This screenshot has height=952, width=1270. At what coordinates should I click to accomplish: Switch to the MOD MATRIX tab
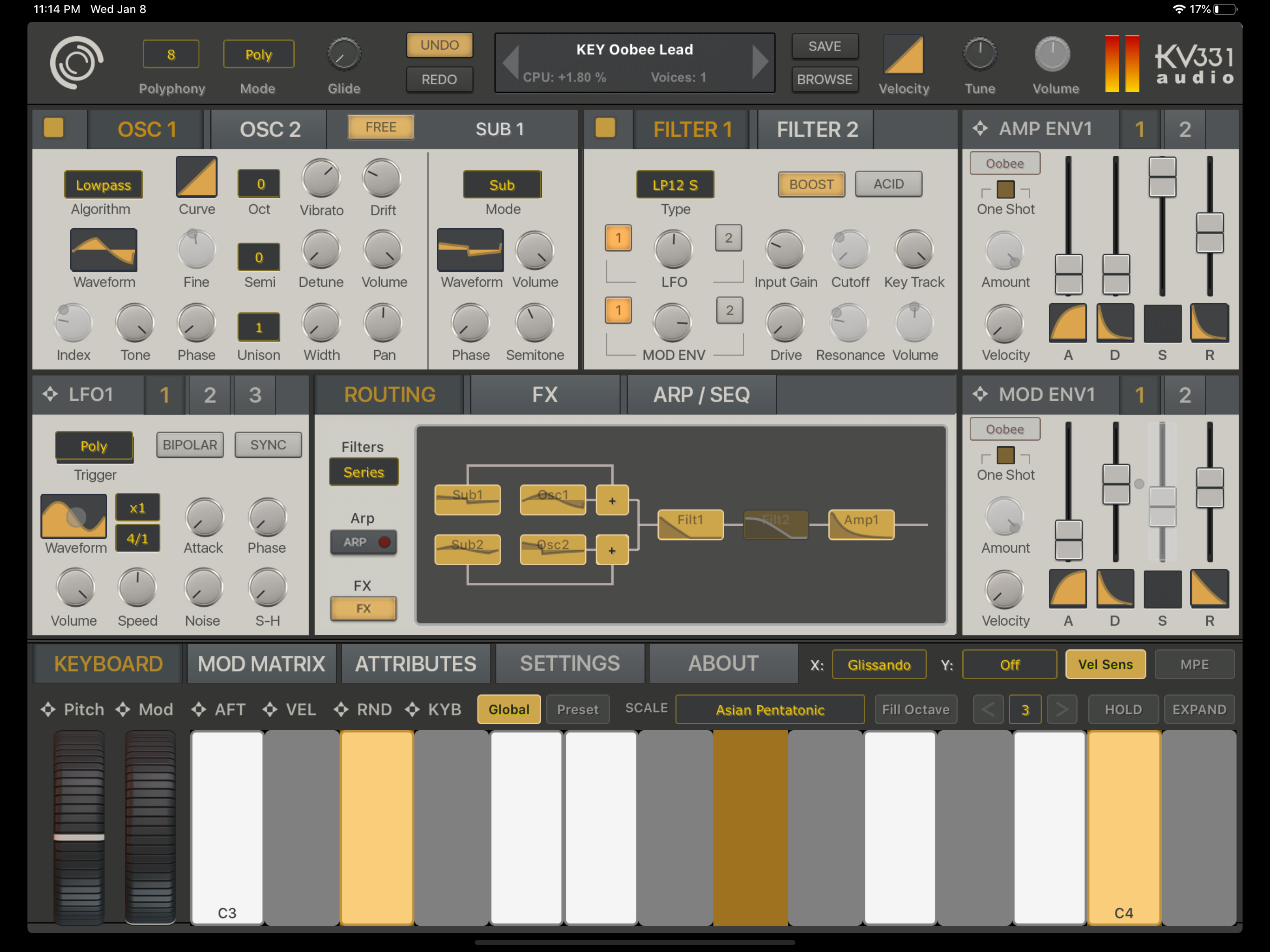(x=261, y=664)
